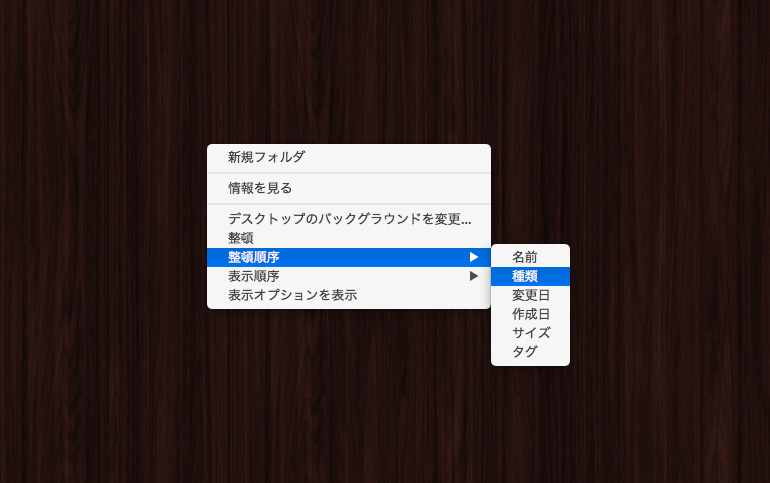Select 新規フォルダ from the context menu
The image size is (770, 483).
pyautogui.click(x=266, y=157)
